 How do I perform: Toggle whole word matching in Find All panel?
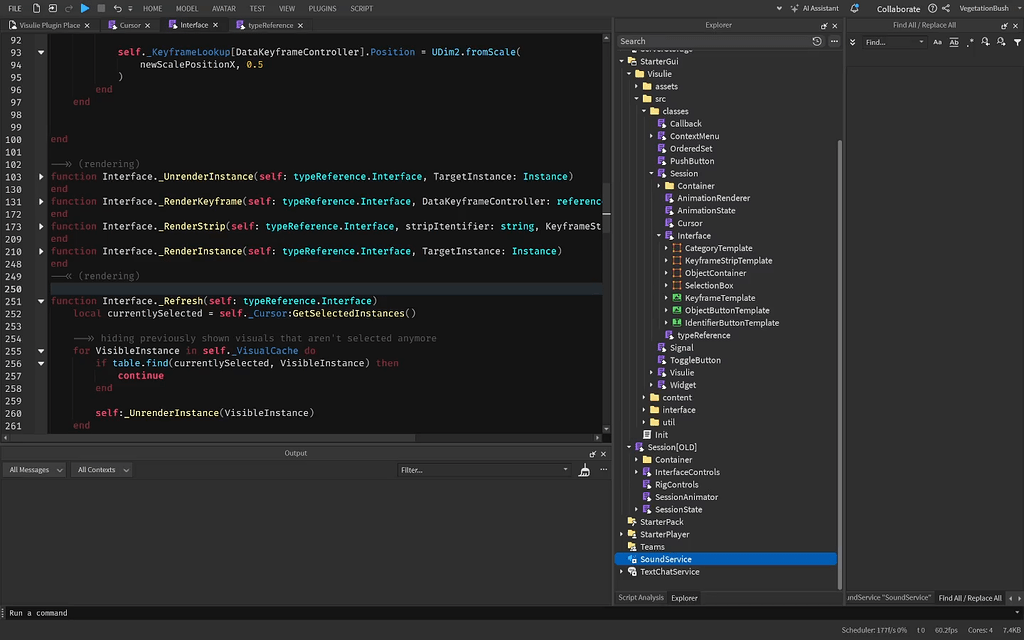pos(954,41)
